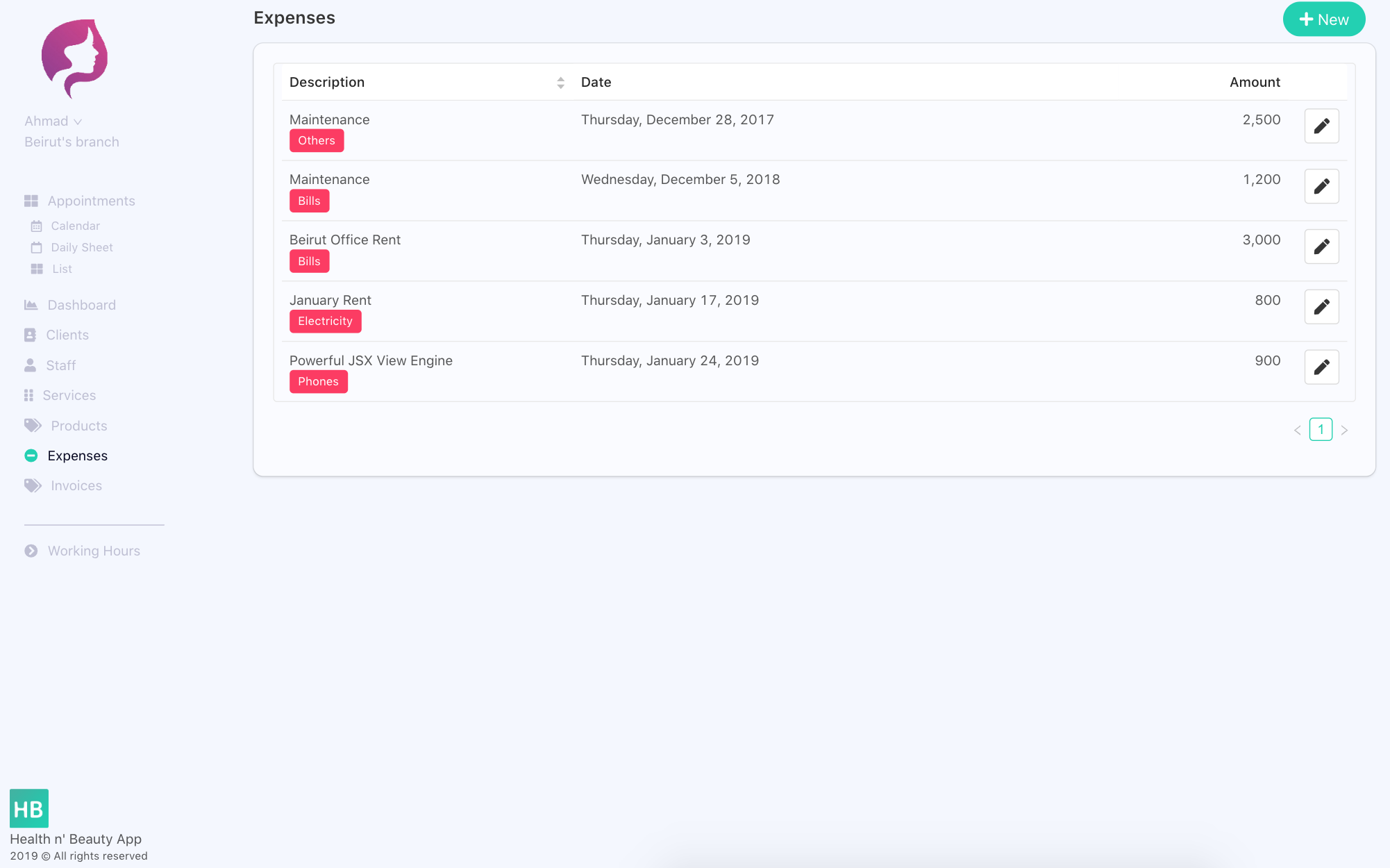Viewport: 1390px width, 868px height.
Task: Open Daily Sheet view
Action: pyautogui.click(x=81, y=247)
